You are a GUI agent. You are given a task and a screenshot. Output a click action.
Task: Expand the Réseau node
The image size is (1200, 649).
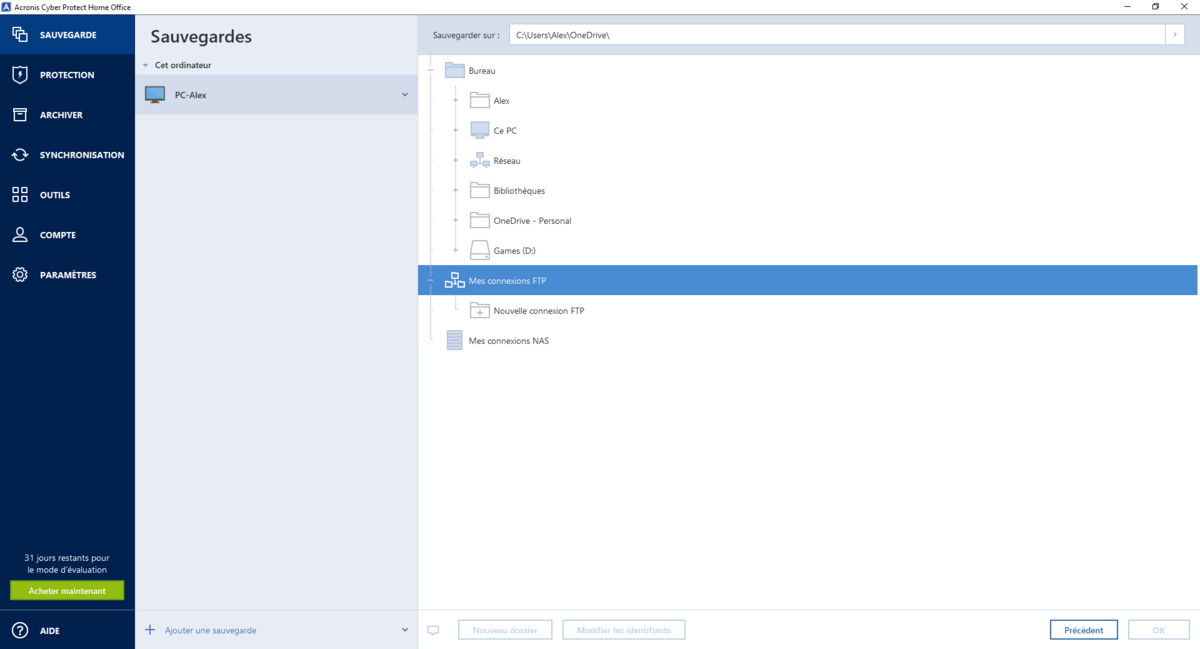pos(456,160)
